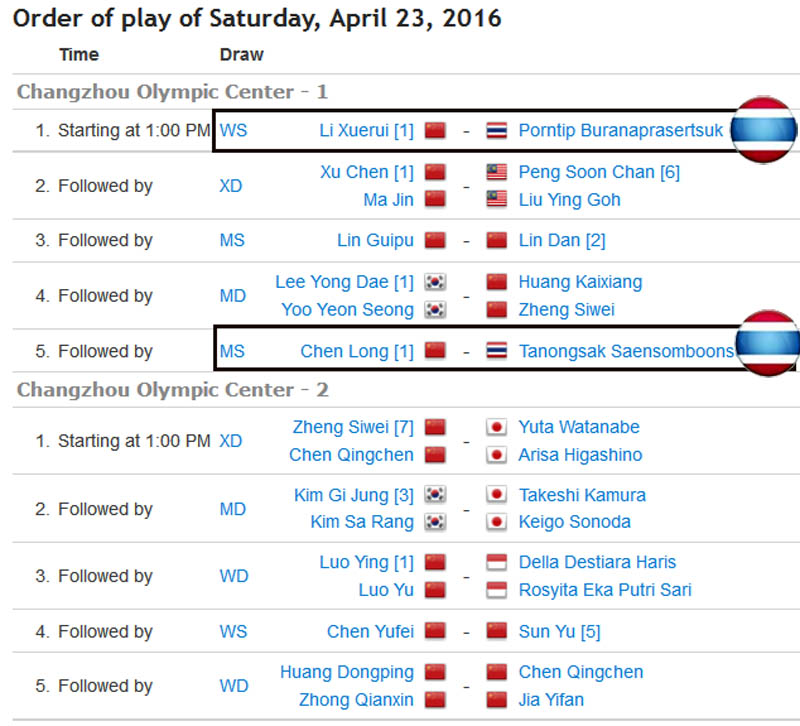Viewport: 800px width, 726px height.
Task: Click the Korea flag beside Kim Gi Jung
Action: (434, 495)
